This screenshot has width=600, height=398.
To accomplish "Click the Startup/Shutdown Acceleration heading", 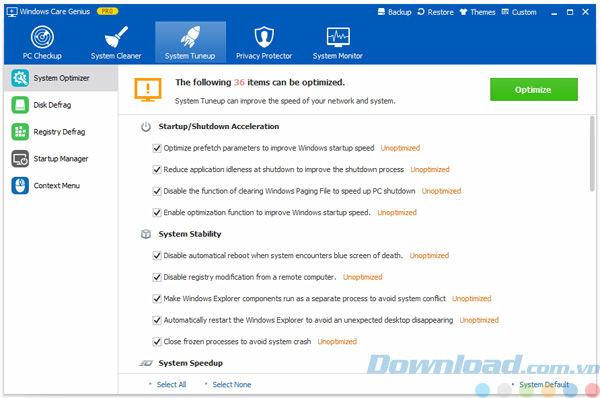I will [x=219, y=126].
